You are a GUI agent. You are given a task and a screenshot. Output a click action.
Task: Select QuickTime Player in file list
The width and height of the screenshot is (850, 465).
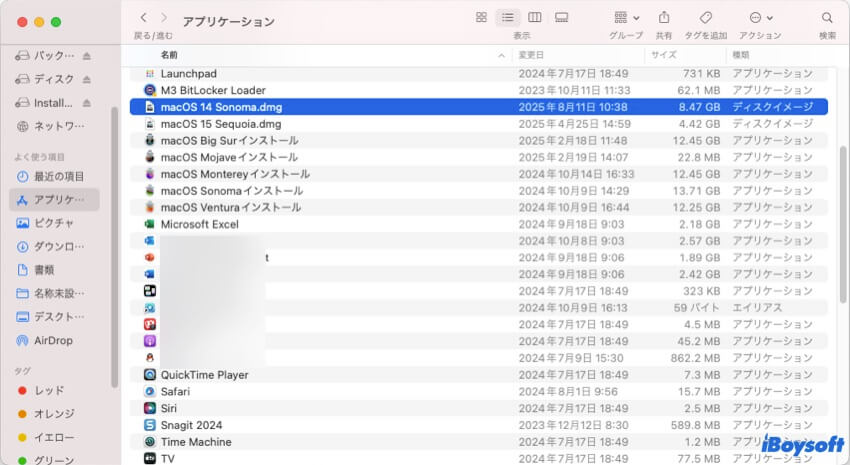204,375
